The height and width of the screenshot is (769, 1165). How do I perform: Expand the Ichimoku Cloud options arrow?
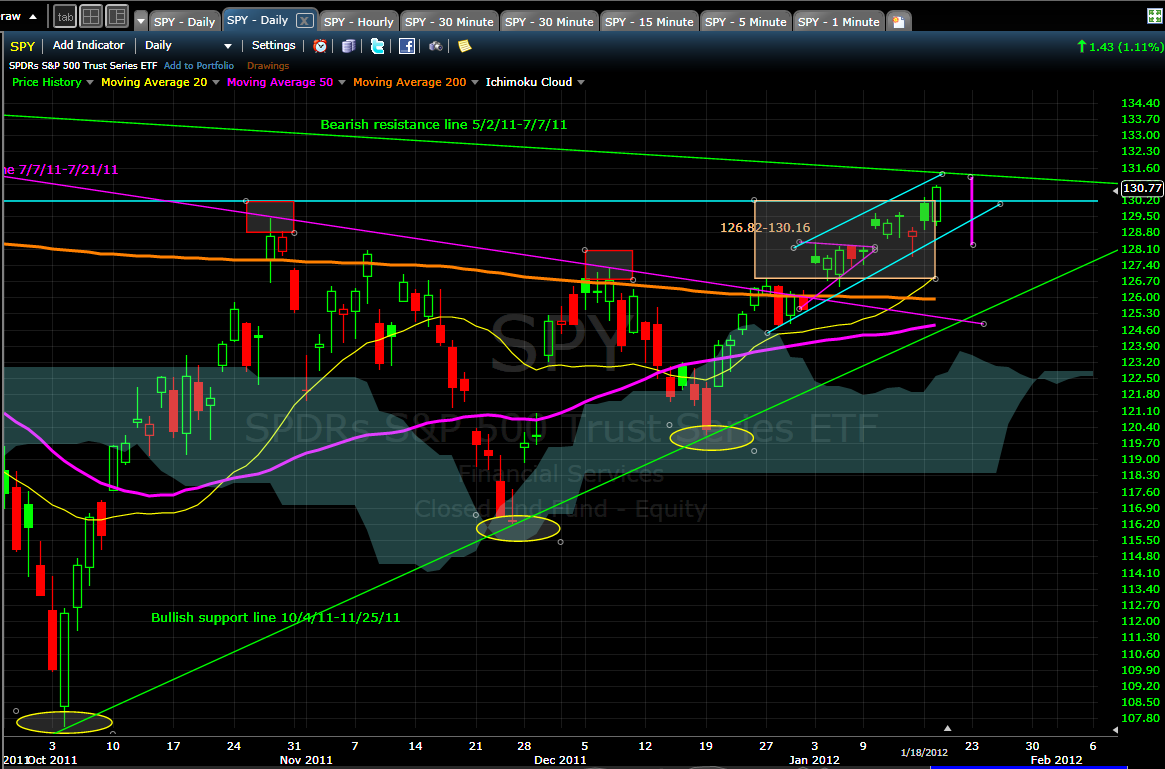(x=581, y=82)
